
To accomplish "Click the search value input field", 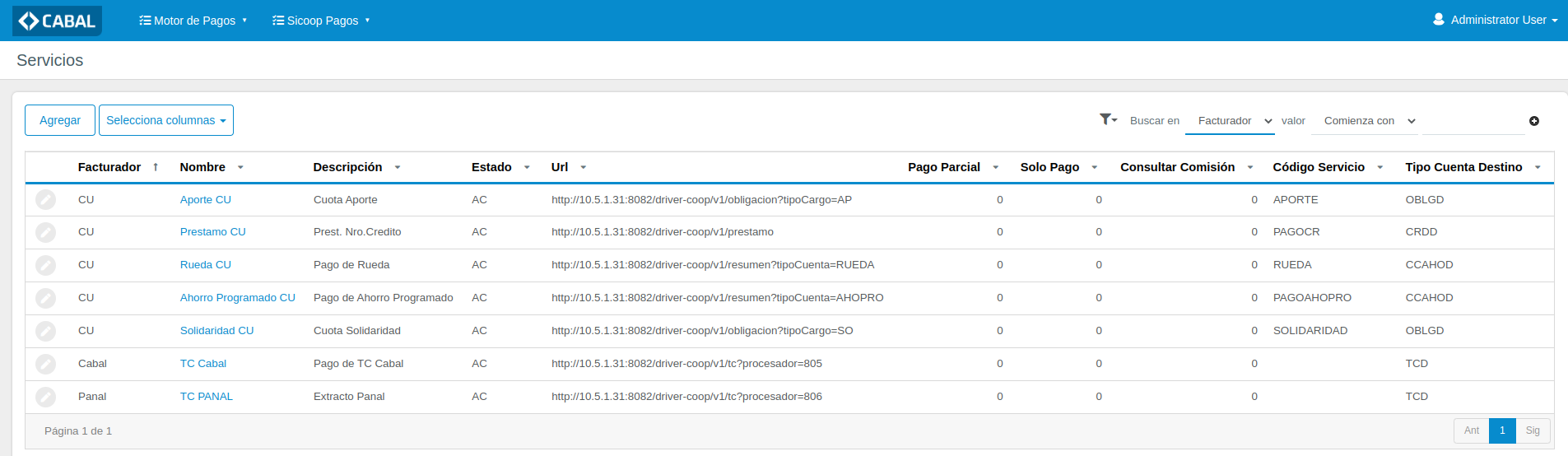I will 1473,121.
